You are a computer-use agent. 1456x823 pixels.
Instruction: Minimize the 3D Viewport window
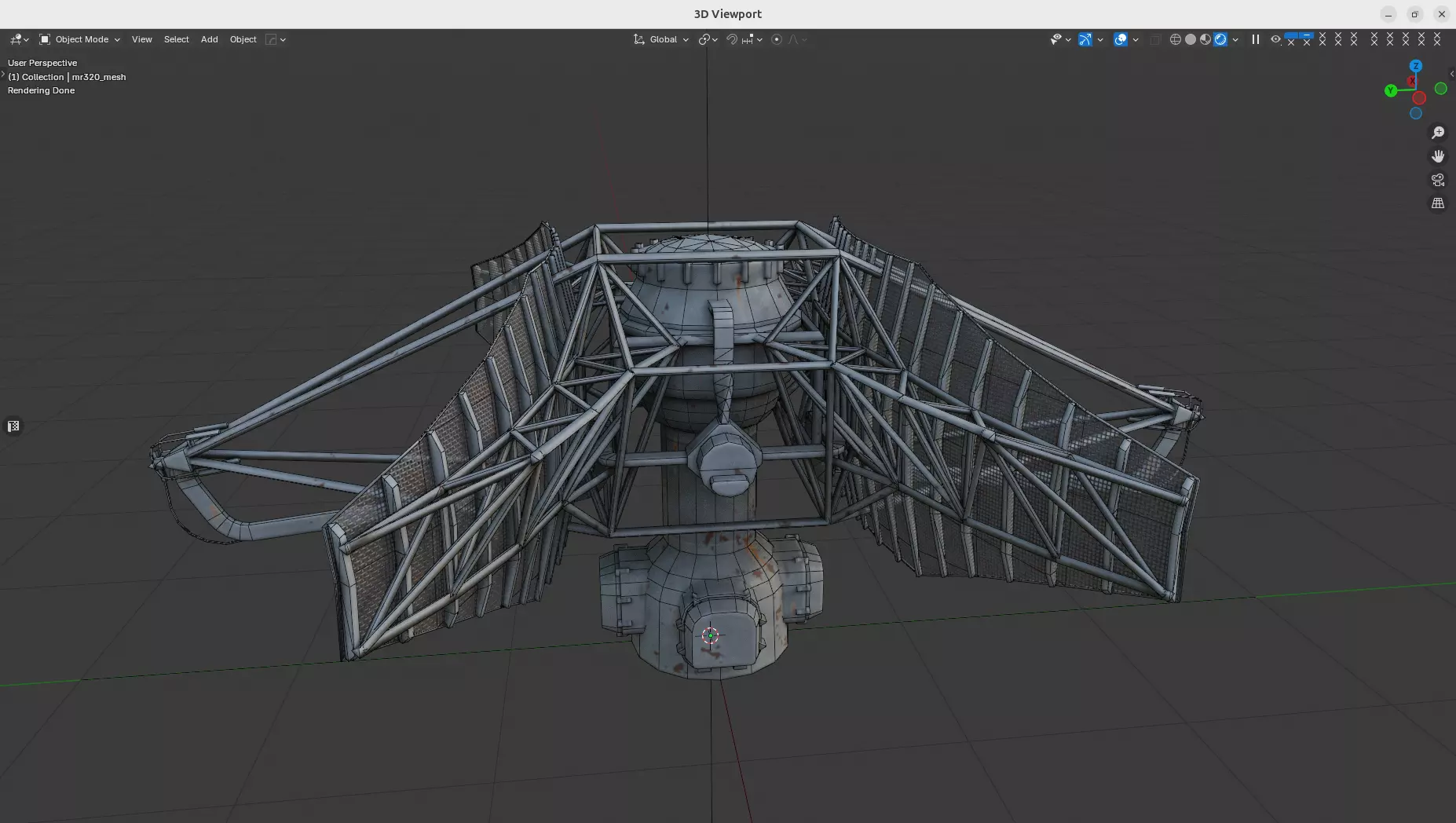tap(1388, 14)
